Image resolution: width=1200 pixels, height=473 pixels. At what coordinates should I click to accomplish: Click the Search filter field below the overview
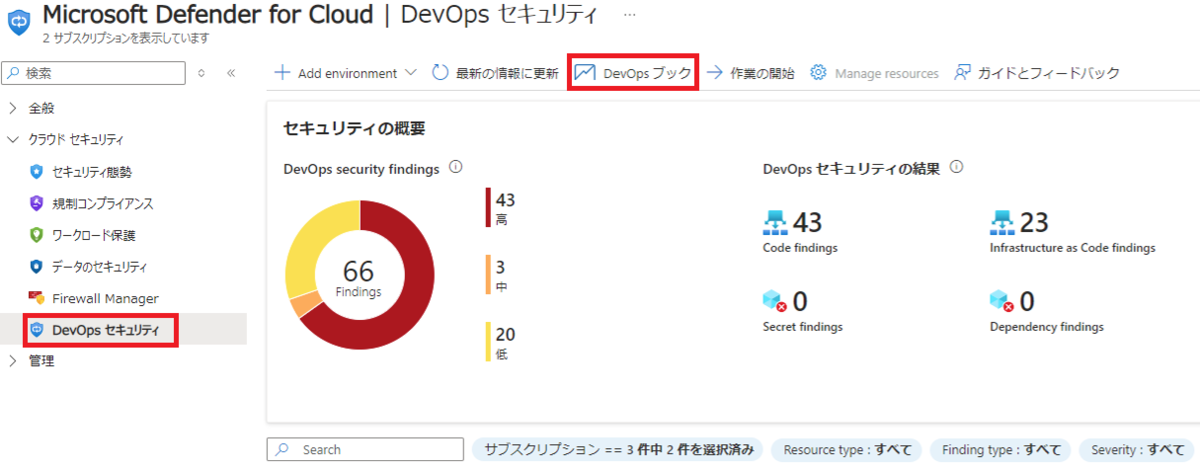click(x=366, y=450)
